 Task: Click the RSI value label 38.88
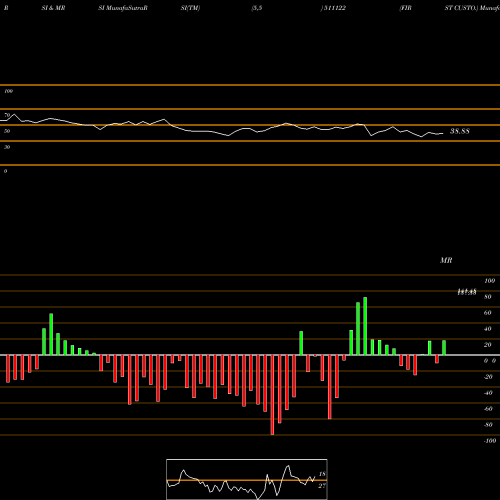(460, 131)
